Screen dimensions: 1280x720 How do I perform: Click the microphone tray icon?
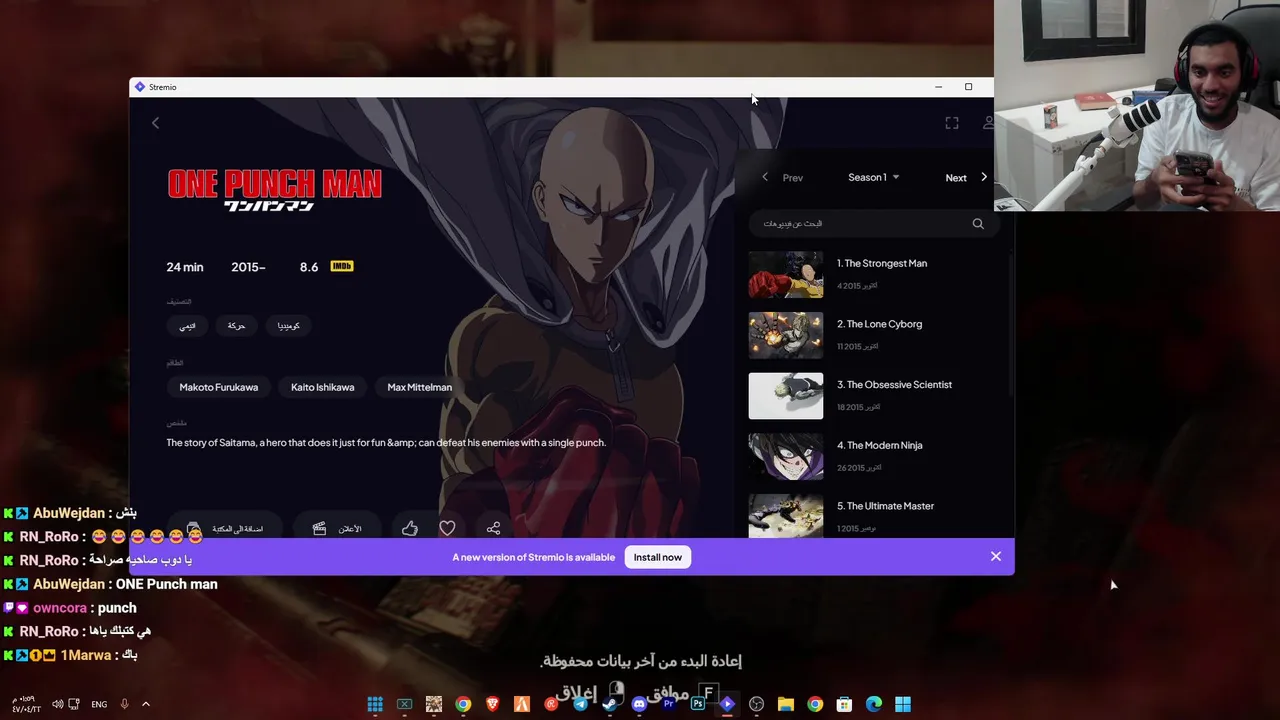pos(124,704)
